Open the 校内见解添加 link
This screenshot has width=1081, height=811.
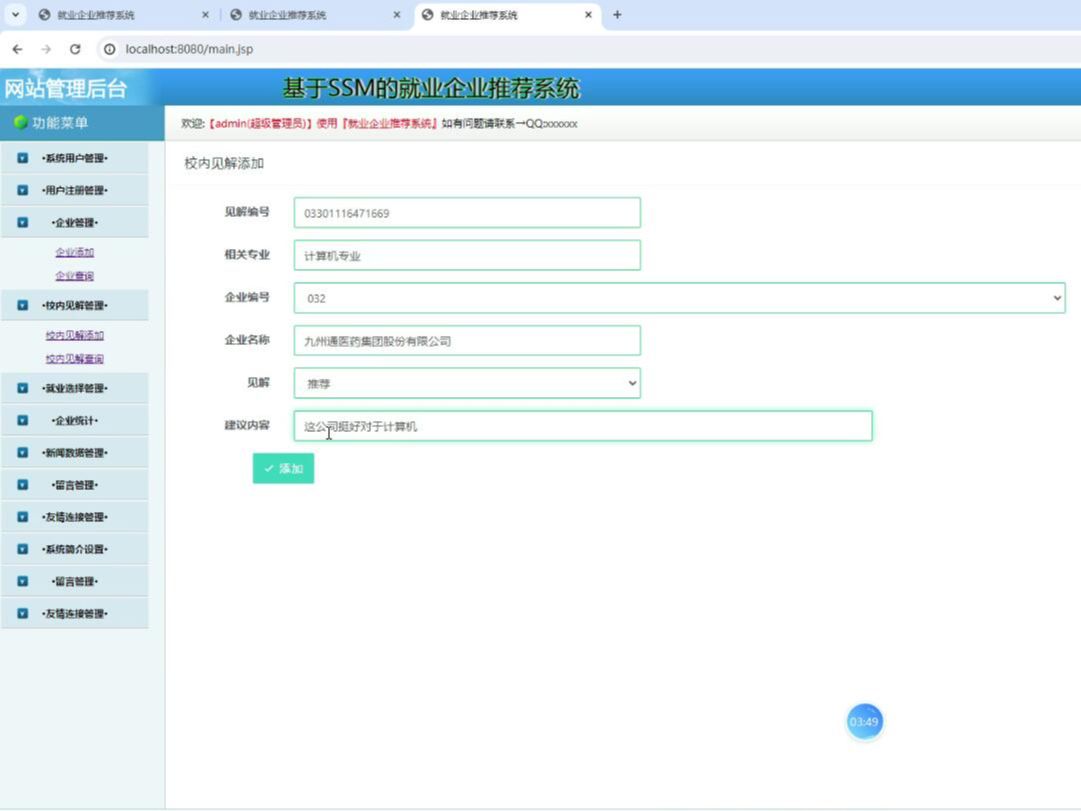click(x=74, y=335)
